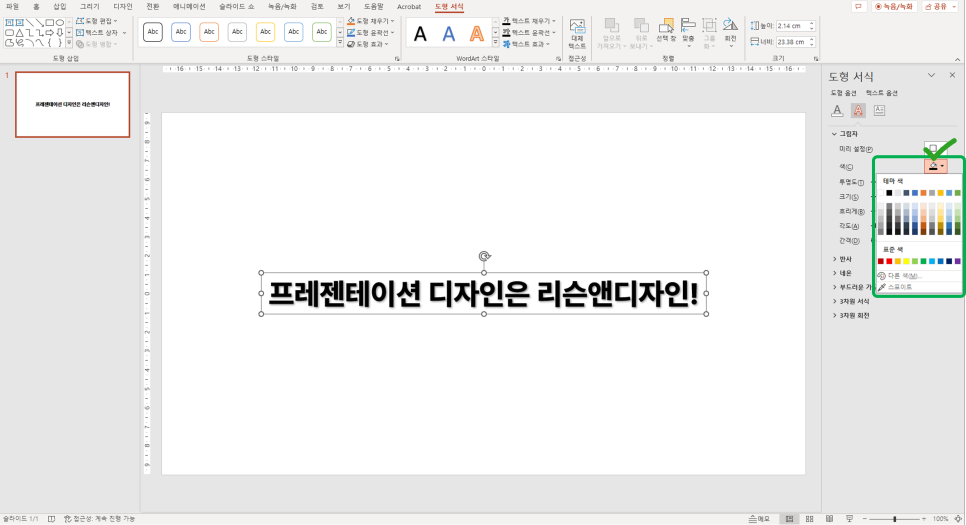Switch to the 슬라이드 쇼 ribbon tab
The width and height of the screenshot is (966, 525).
(x=237, y=7)
